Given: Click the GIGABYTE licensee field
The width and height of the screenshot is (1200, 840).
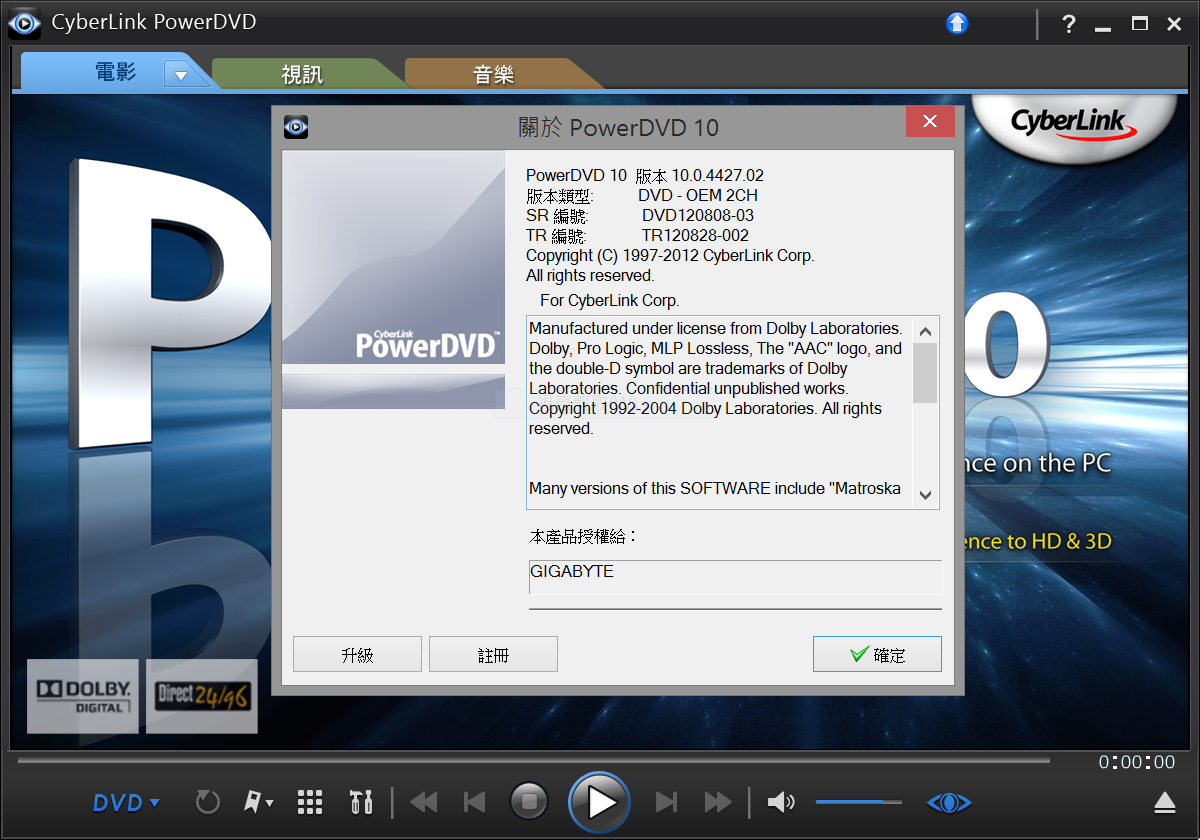Looking at the screenshot, I should [735, 577].
